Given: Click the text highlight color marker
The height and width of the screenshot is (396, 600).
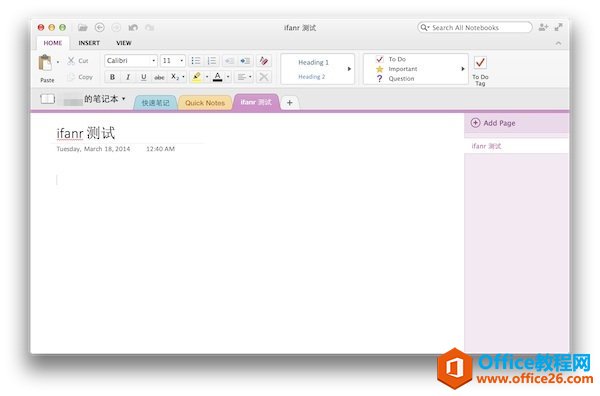Looking at the screenshot, I should pos(196,77).
